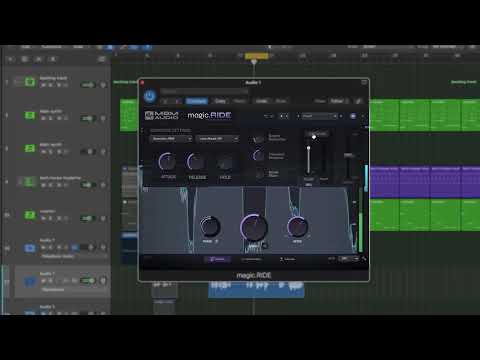Click the yellow cycle region in ruler
The image size is (480, 360).
(x=257, y=56)
